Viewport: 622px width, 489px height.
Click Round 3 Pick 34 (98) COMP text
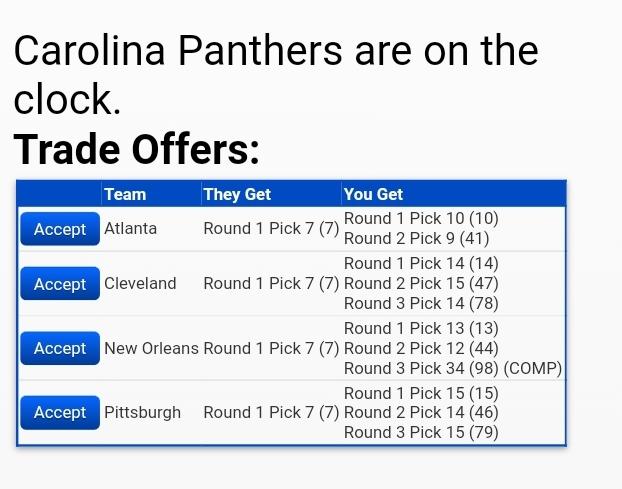[453, 368]
